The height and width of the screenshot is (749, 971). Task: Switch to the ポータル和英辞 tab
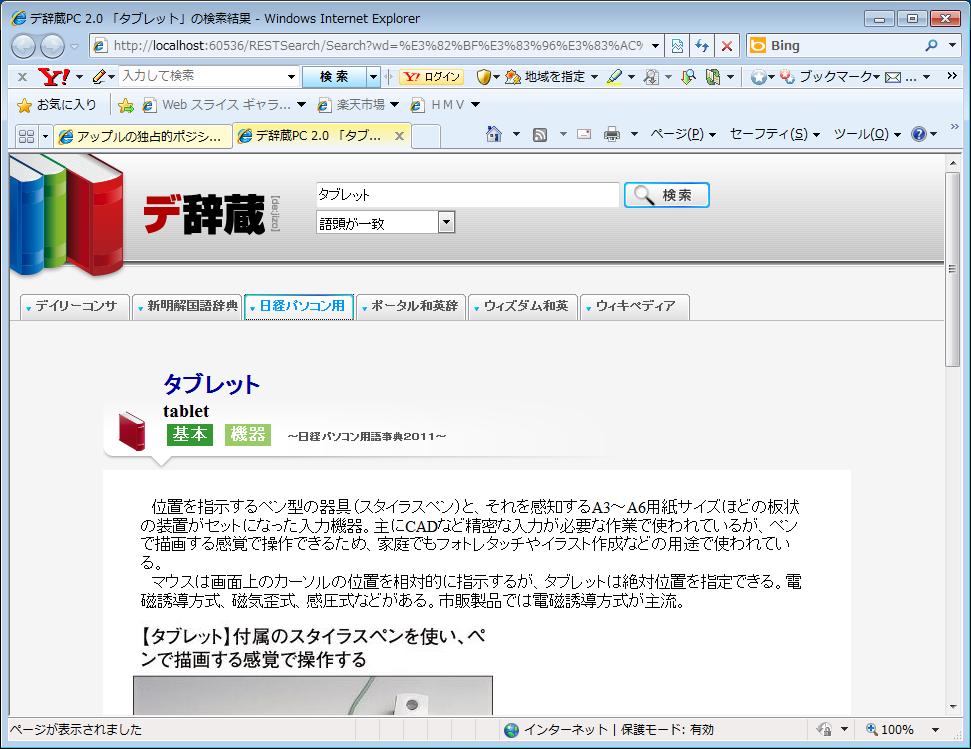tap(411, 306)
